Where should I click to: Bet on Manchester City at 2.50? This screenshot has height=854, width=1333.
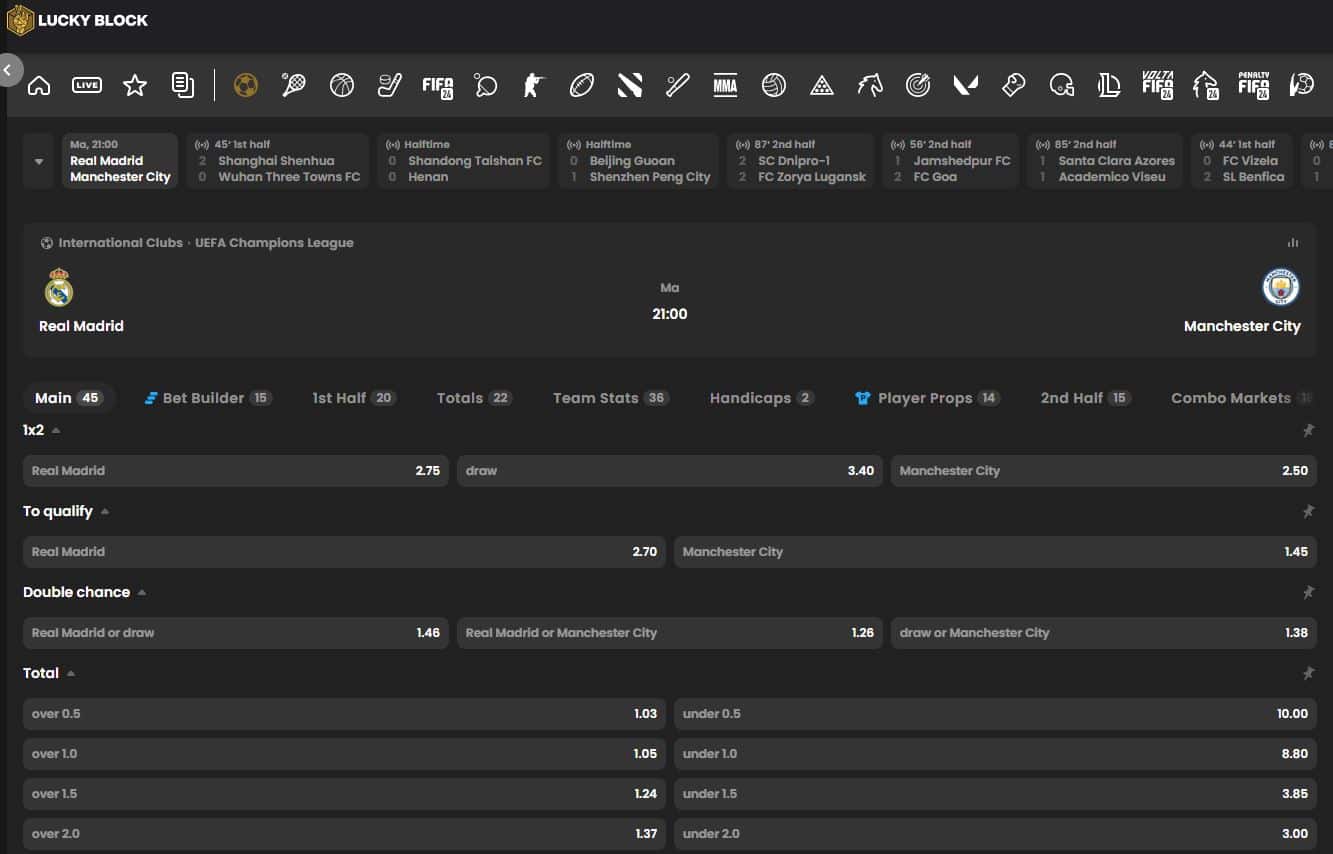[1104, 471]
